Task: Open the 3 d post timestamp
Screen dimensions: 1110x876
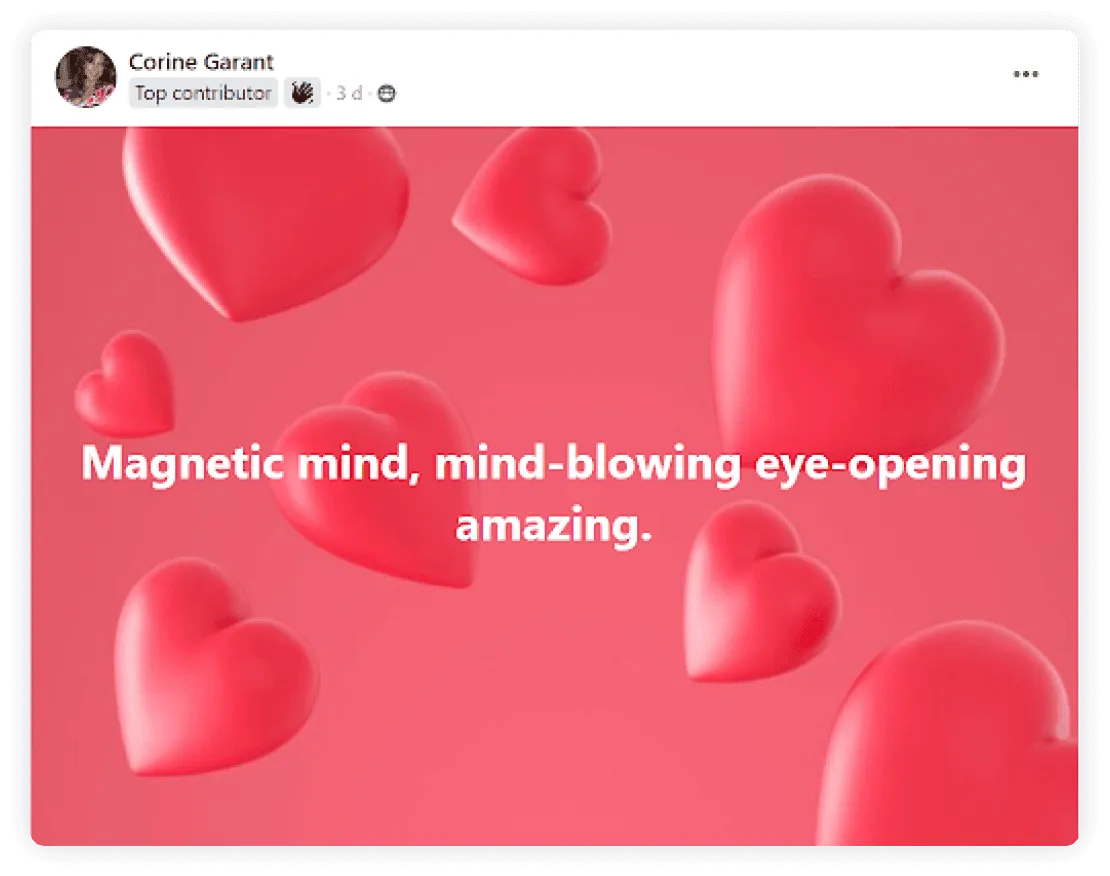Action: pos(349,93)
